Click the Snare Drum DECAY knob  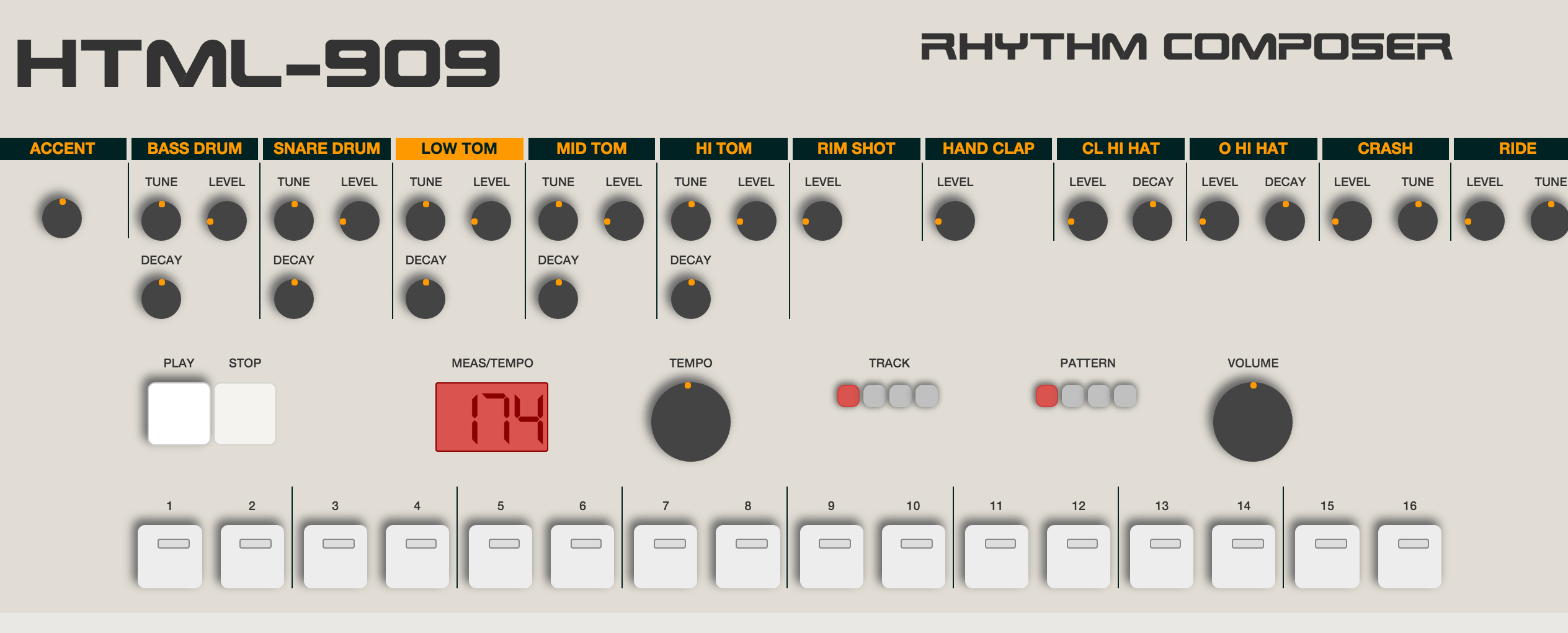pos(294,299)
